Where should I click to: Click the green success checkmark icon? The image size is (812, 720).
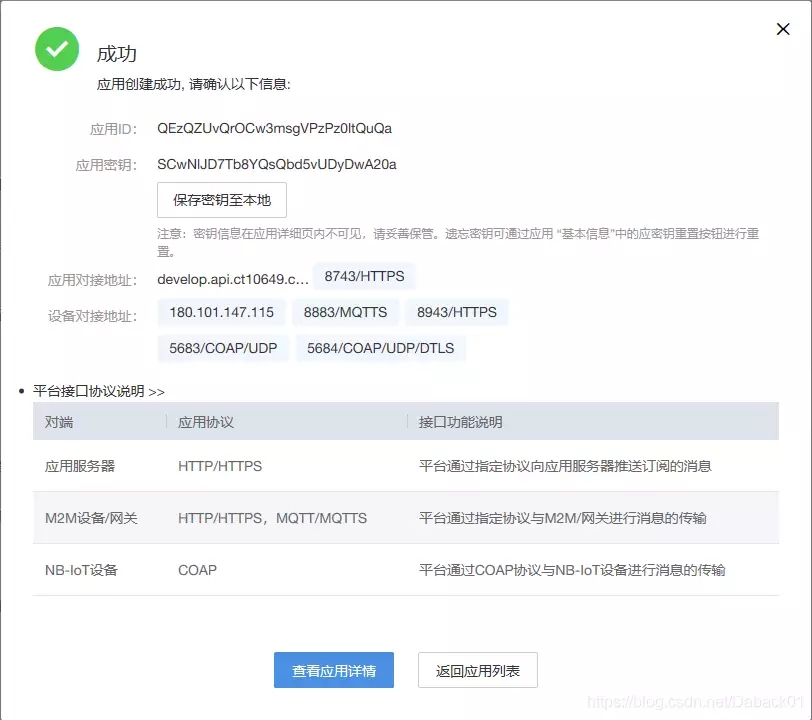[x=56, y=49]
